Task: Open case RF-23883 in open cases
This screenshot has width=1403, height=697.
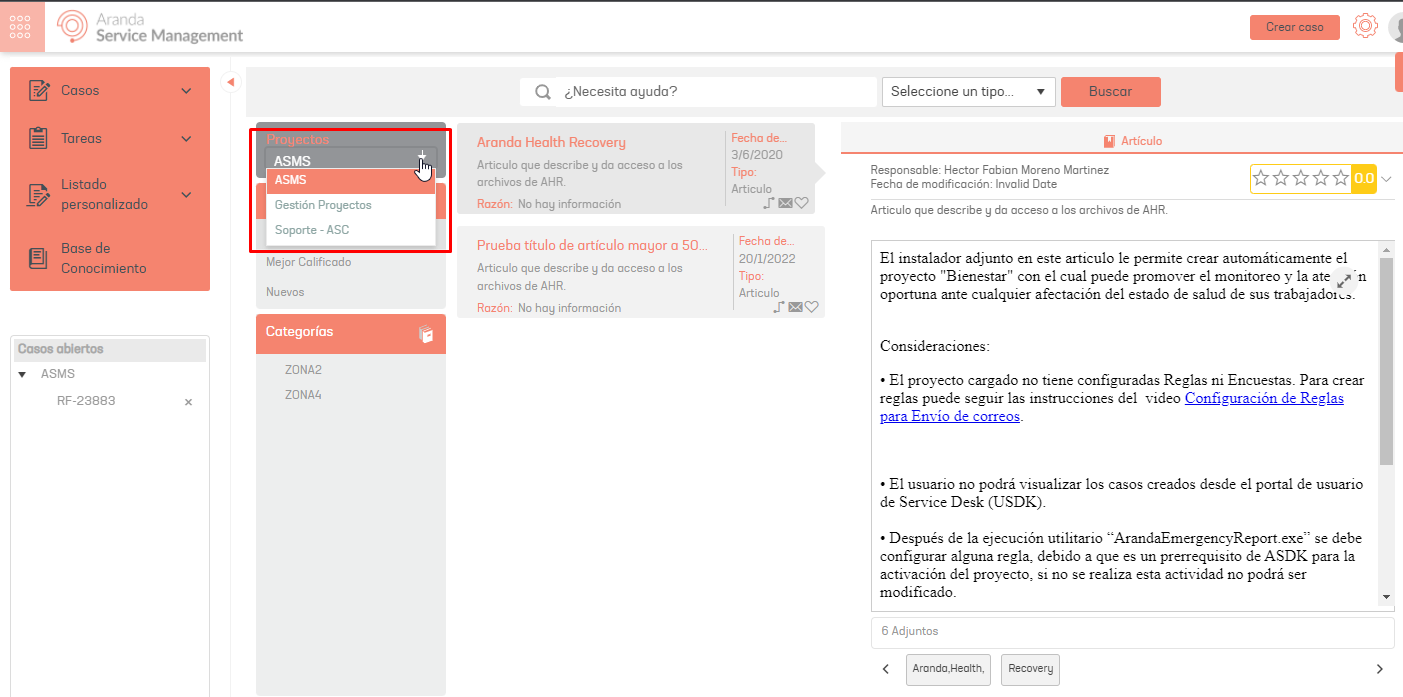Action: click(86, 401)
